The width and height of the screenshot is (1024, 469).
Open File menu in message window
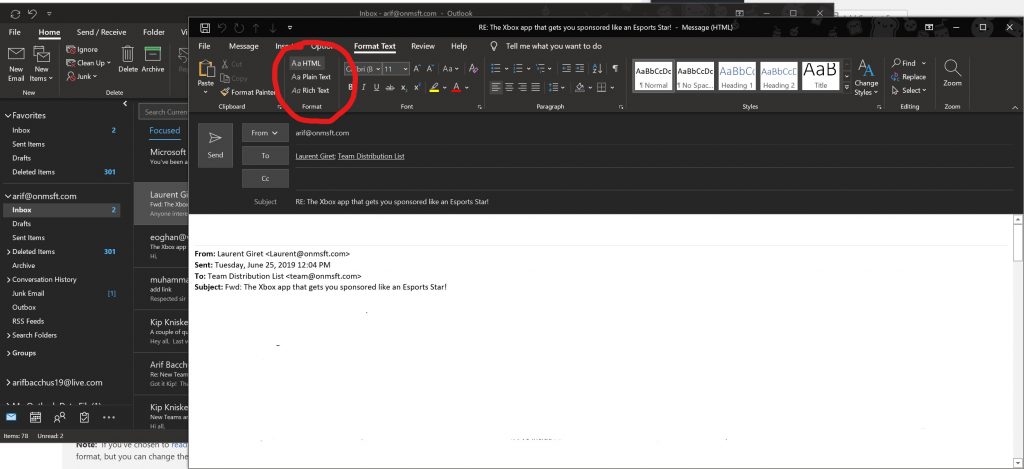204,46
